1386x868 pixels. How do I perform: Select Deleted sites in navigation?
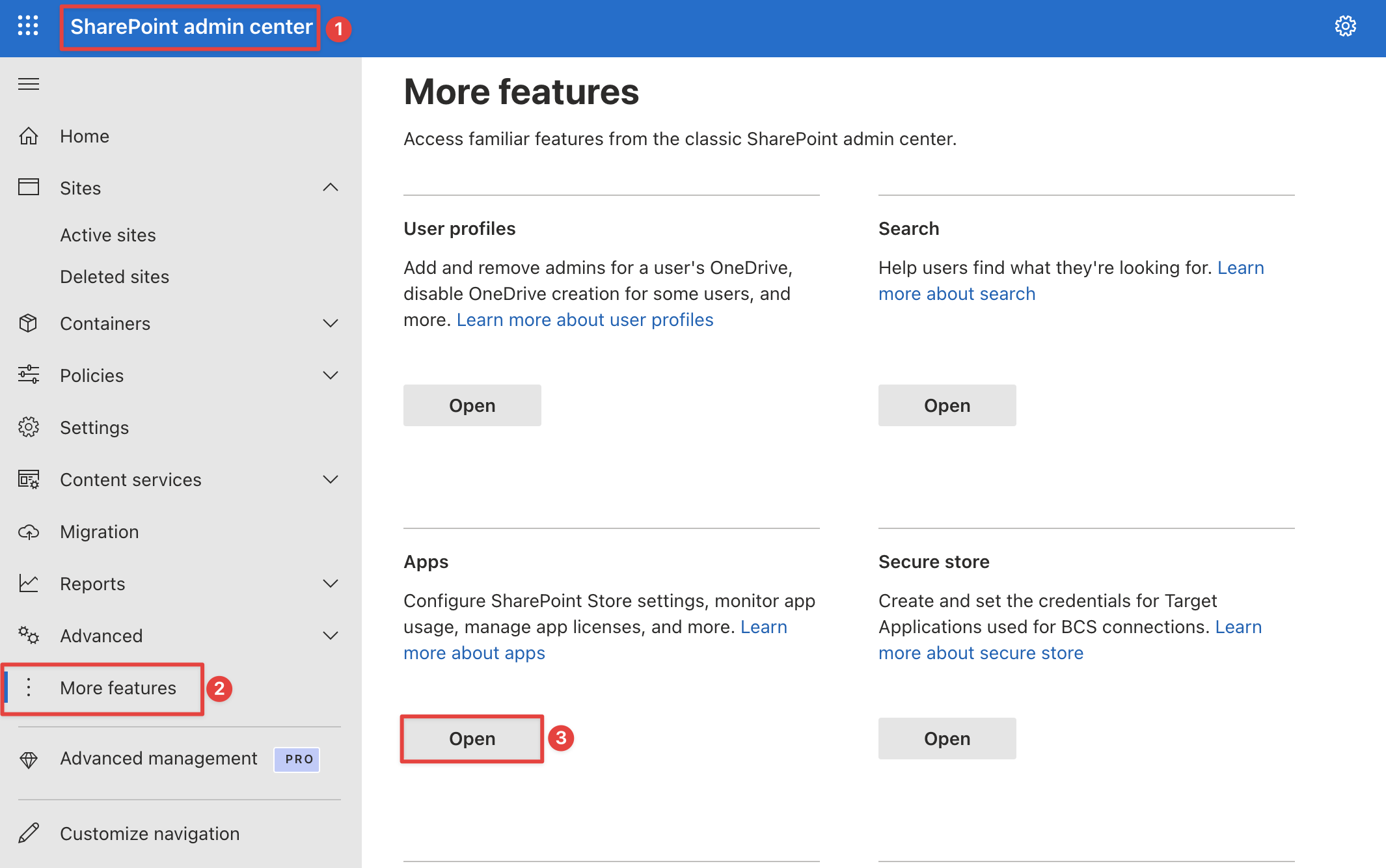click(115, 277)
